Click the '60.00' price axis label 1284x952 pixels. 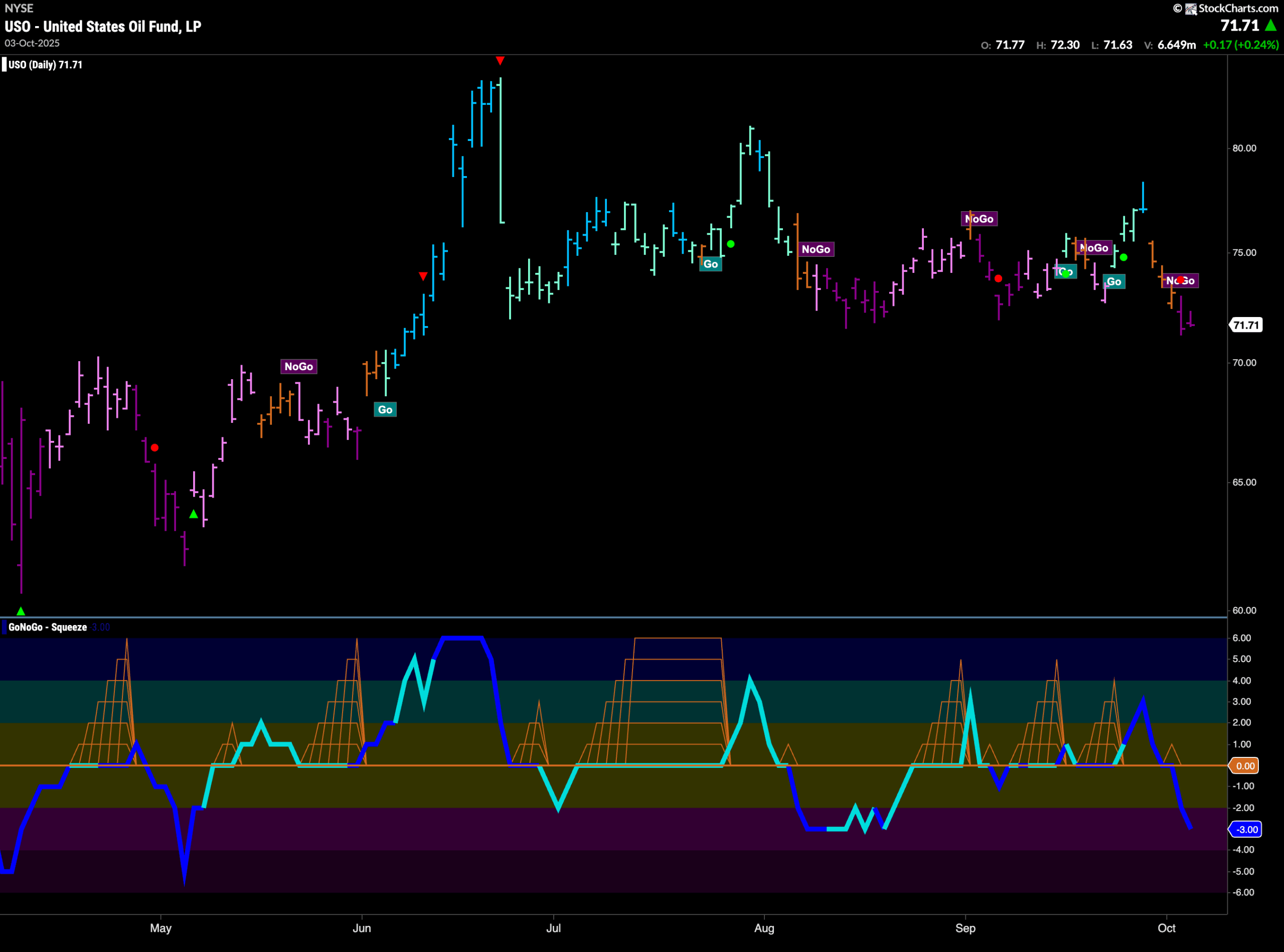(x=1244, y=610)
